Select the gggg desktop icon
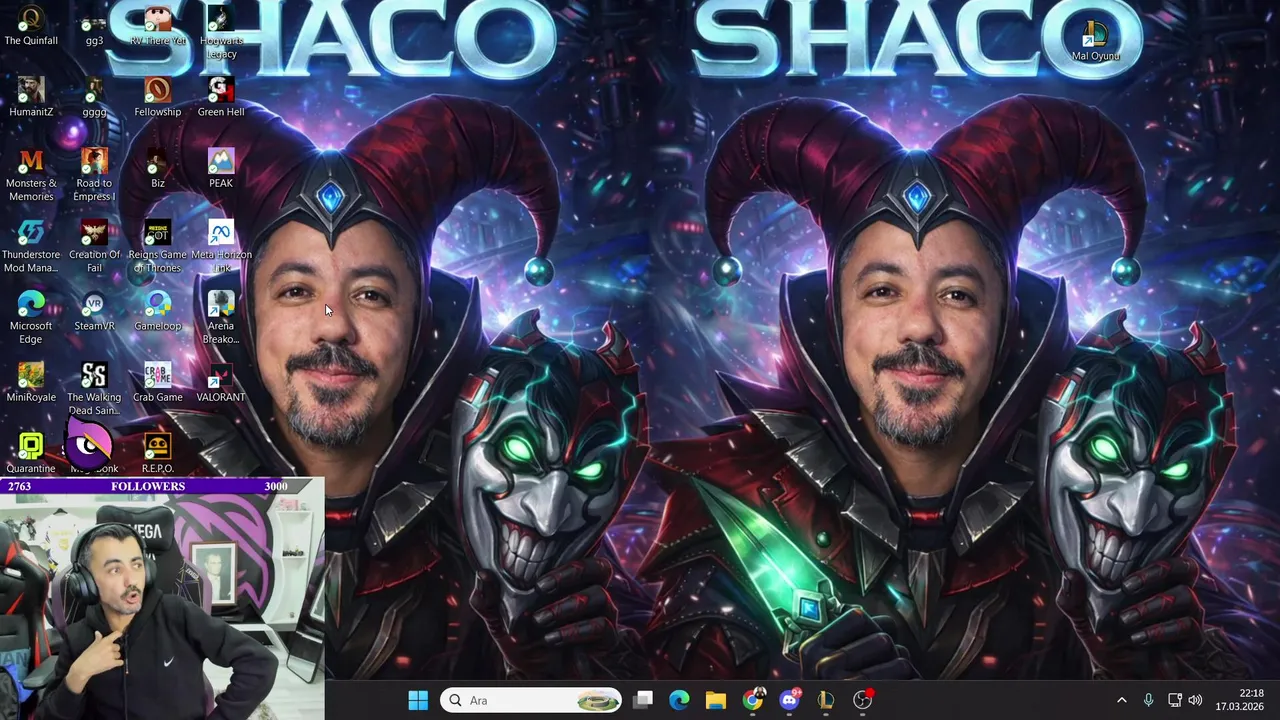 (x=94, y=96)
